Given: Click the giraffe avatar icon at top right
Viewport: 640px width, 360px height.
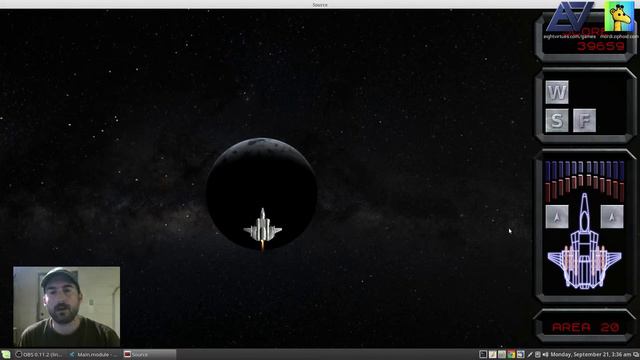Looking at the screenshot, I should pyautogui.click(x=619, y=16).
